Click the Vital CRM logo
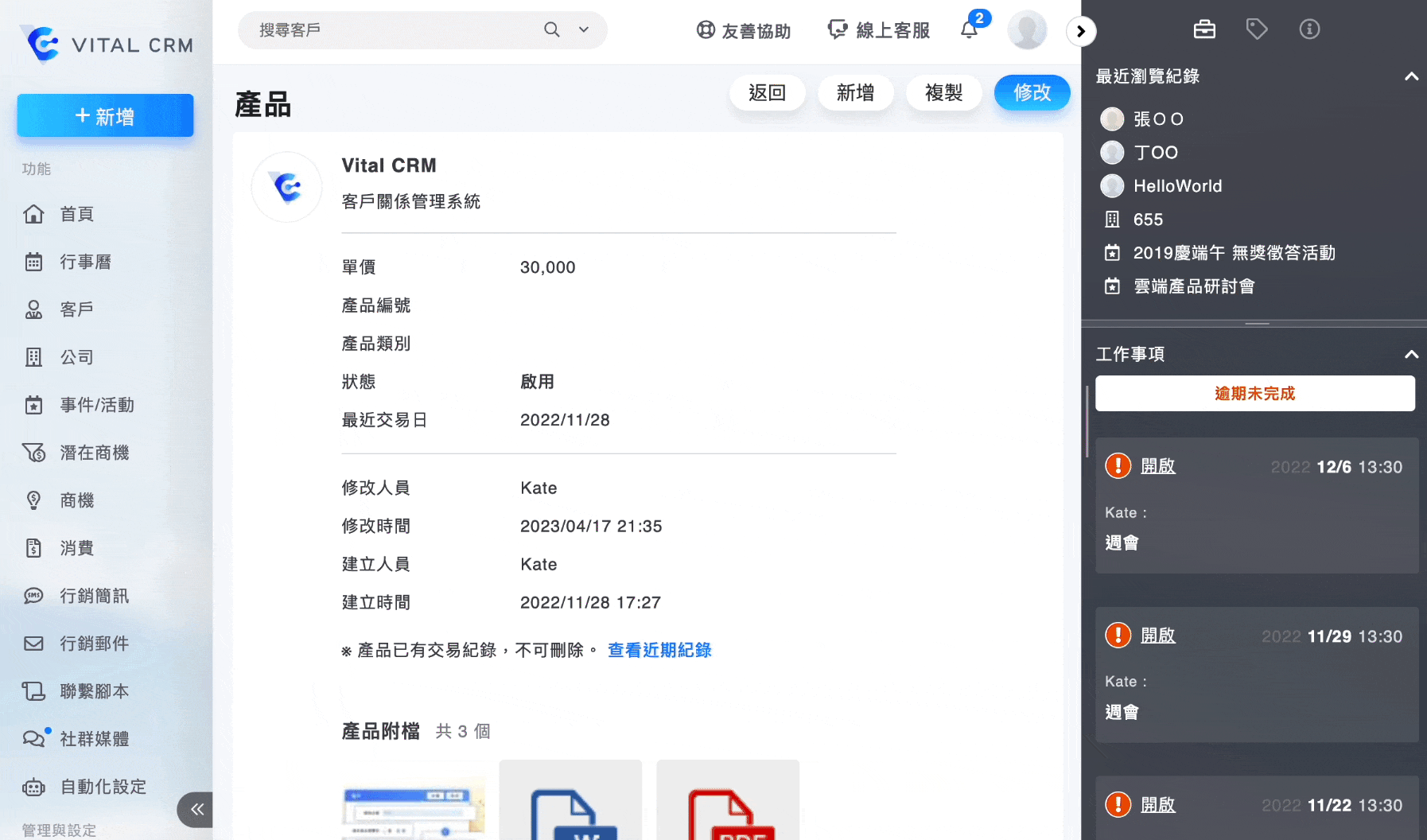 (x=107, y=44)
